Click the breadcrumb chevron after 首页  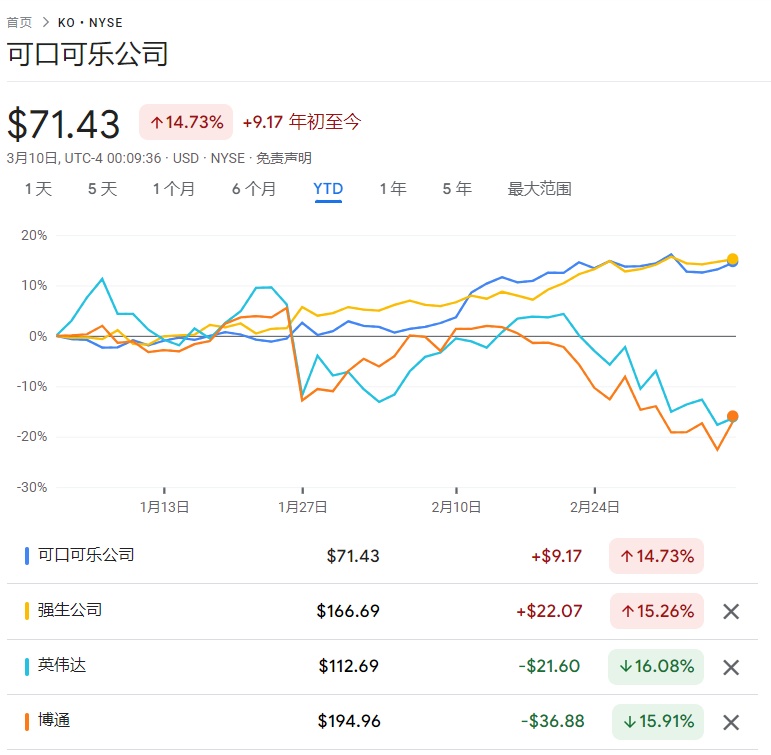click(x=46, y=22)
